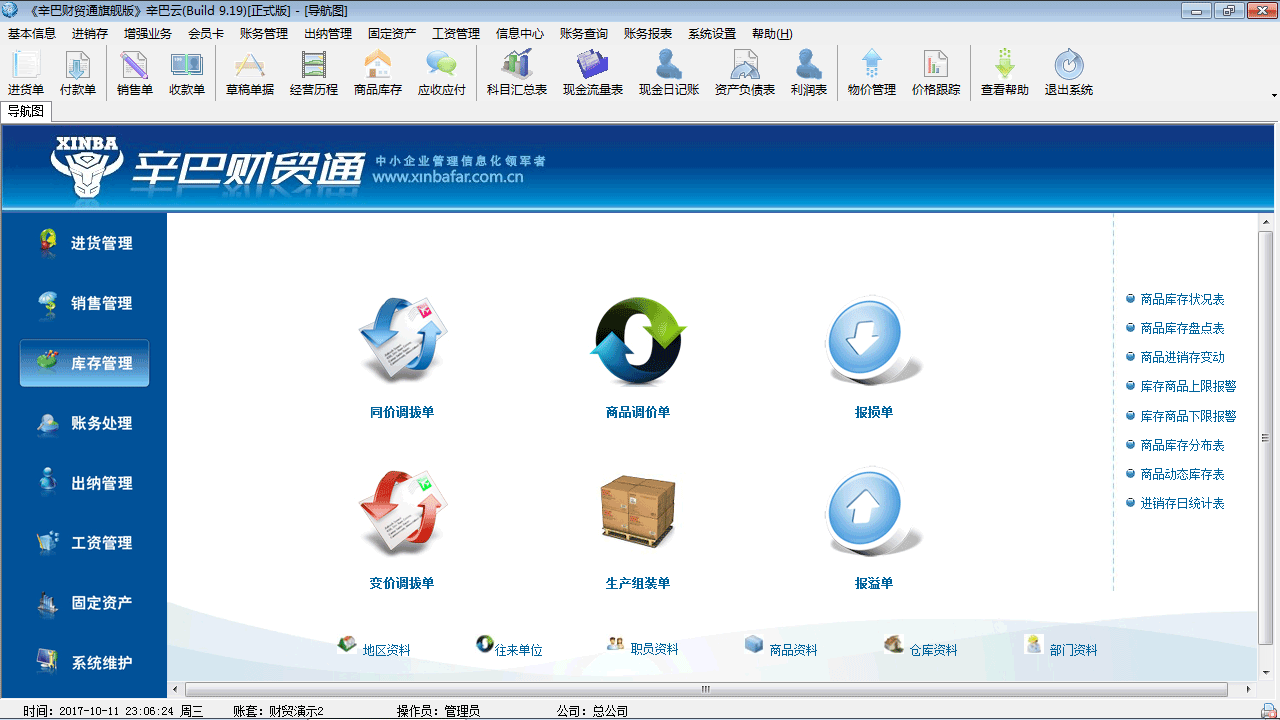Open the 账务管理 menu
Viewport: 1280px width, 720px height.
pyautogui.click(x=264, y=33)
